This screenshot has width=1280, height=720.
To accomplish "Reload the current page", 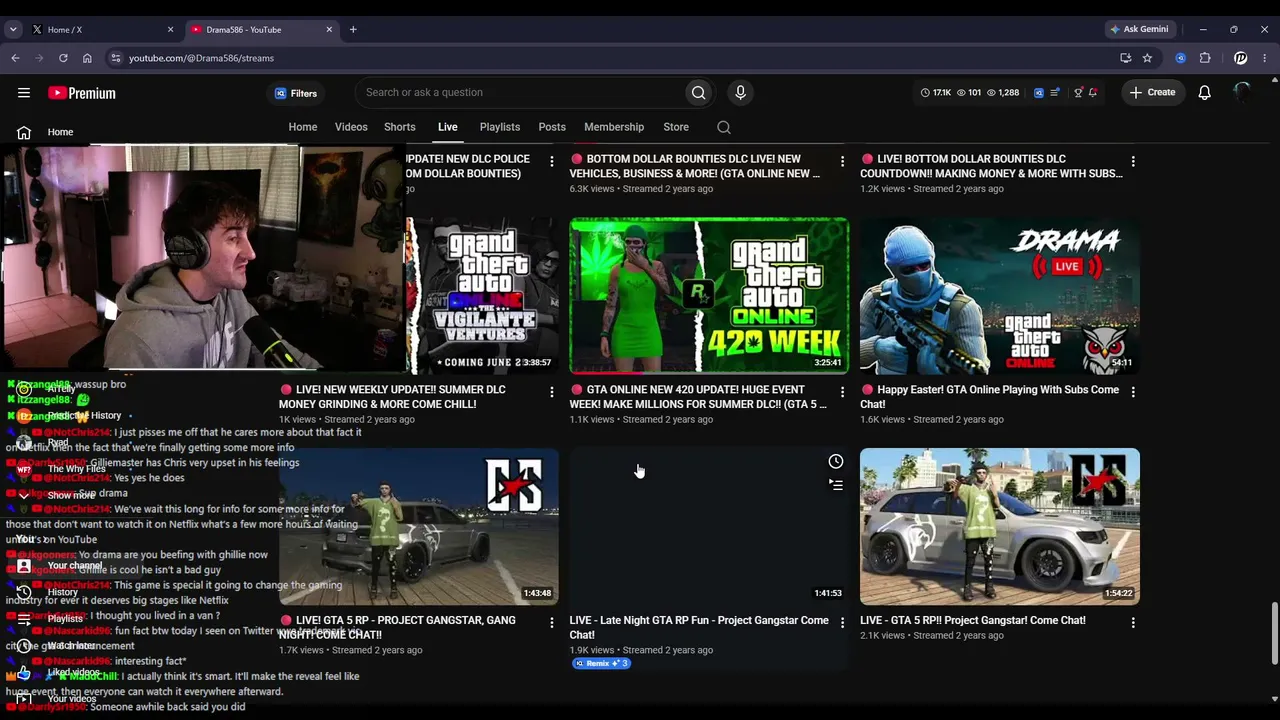I will 63,58.
